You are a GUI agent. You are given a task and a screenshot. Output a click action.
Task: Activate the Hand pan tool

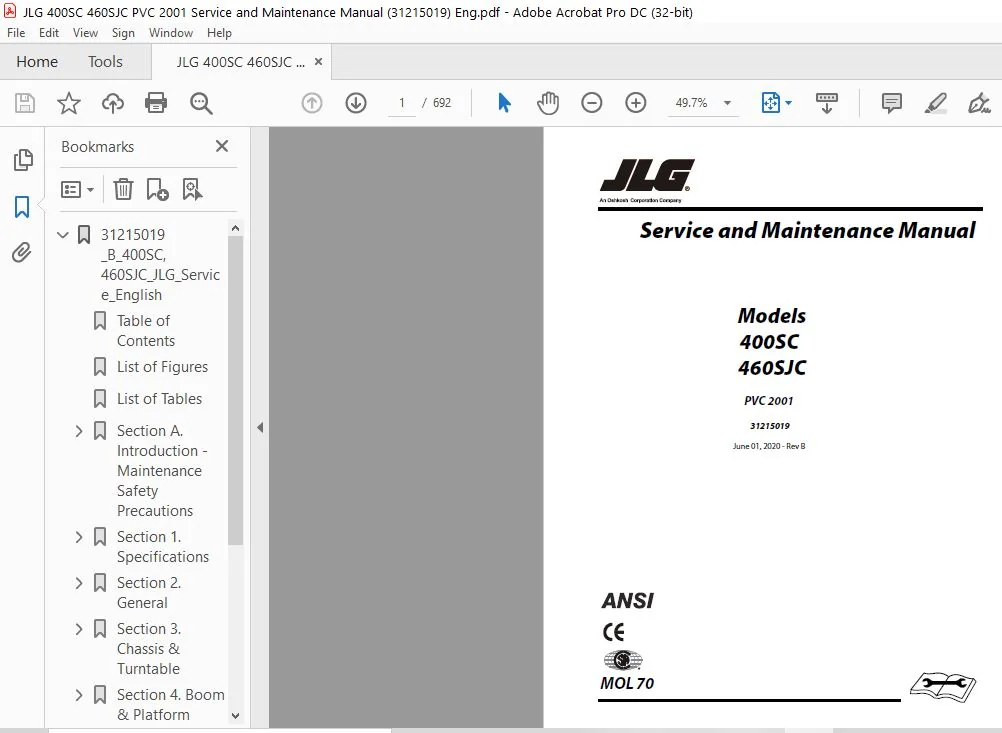[548, 103]
